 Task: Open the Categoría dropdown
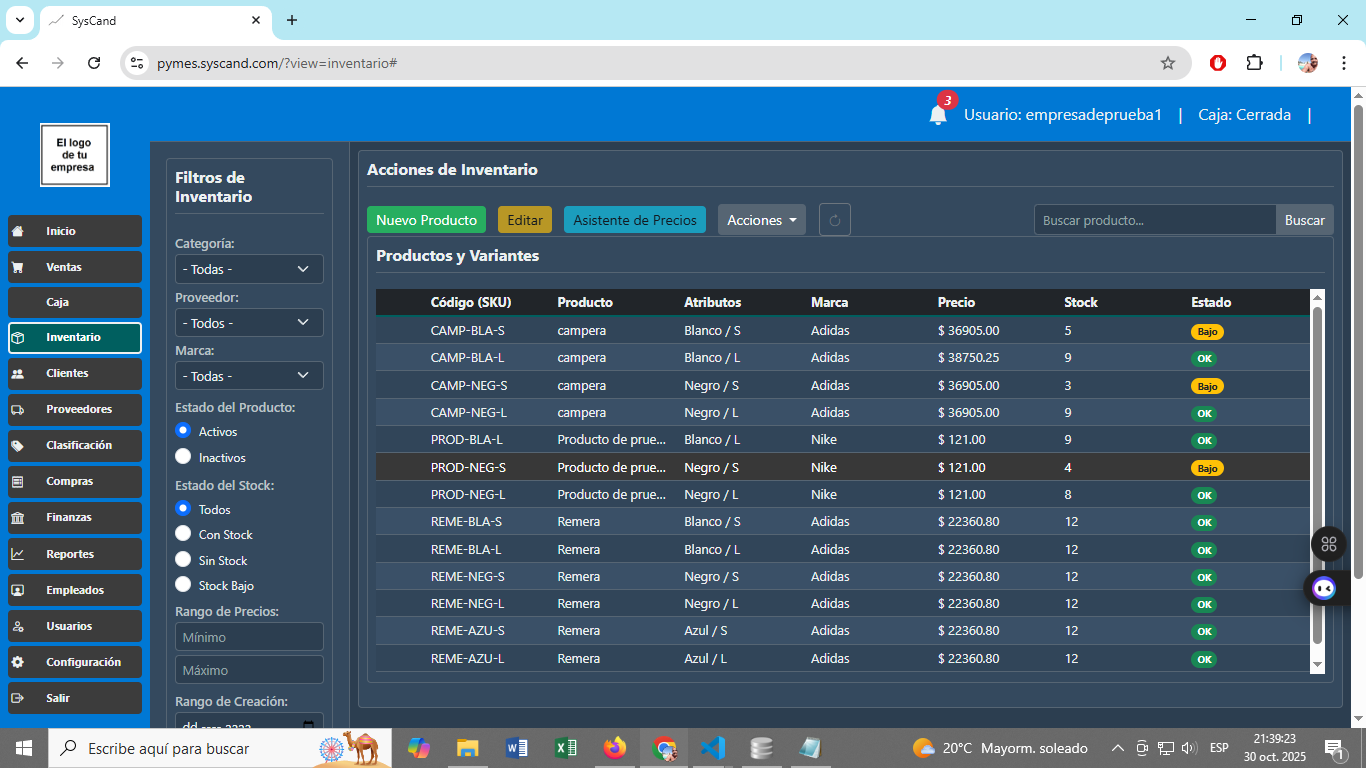click(248, 268)
